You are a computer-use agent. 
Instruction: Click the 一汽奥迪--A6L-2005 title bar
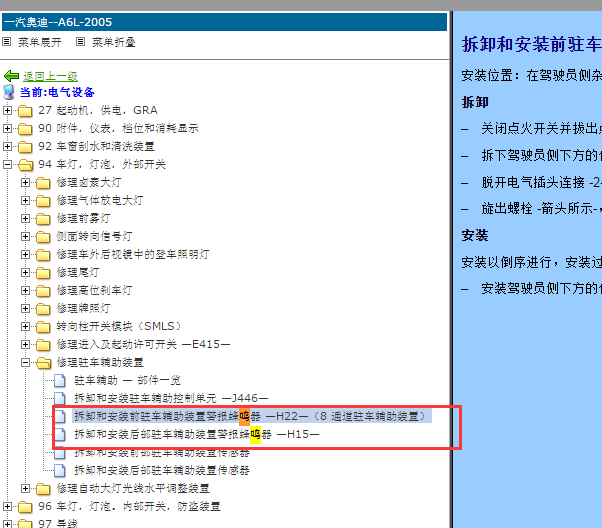(x=224, y=22)
